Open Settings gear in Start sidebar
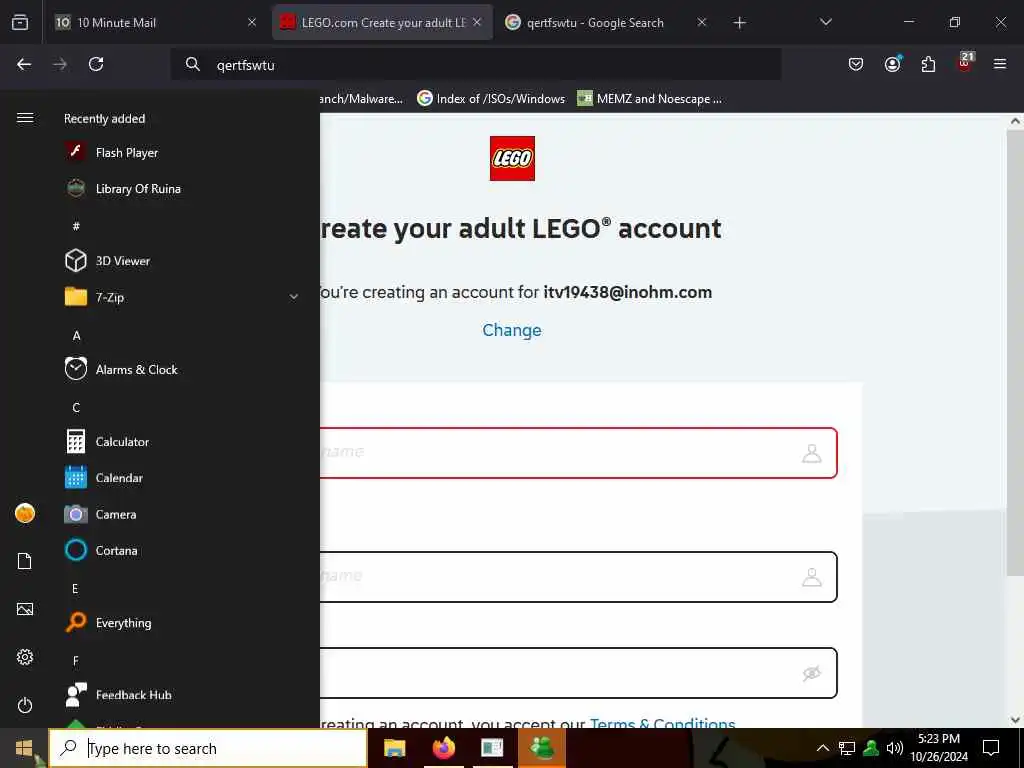Image resolution: width=1024 pixels, height=768 pixels. 25,657
